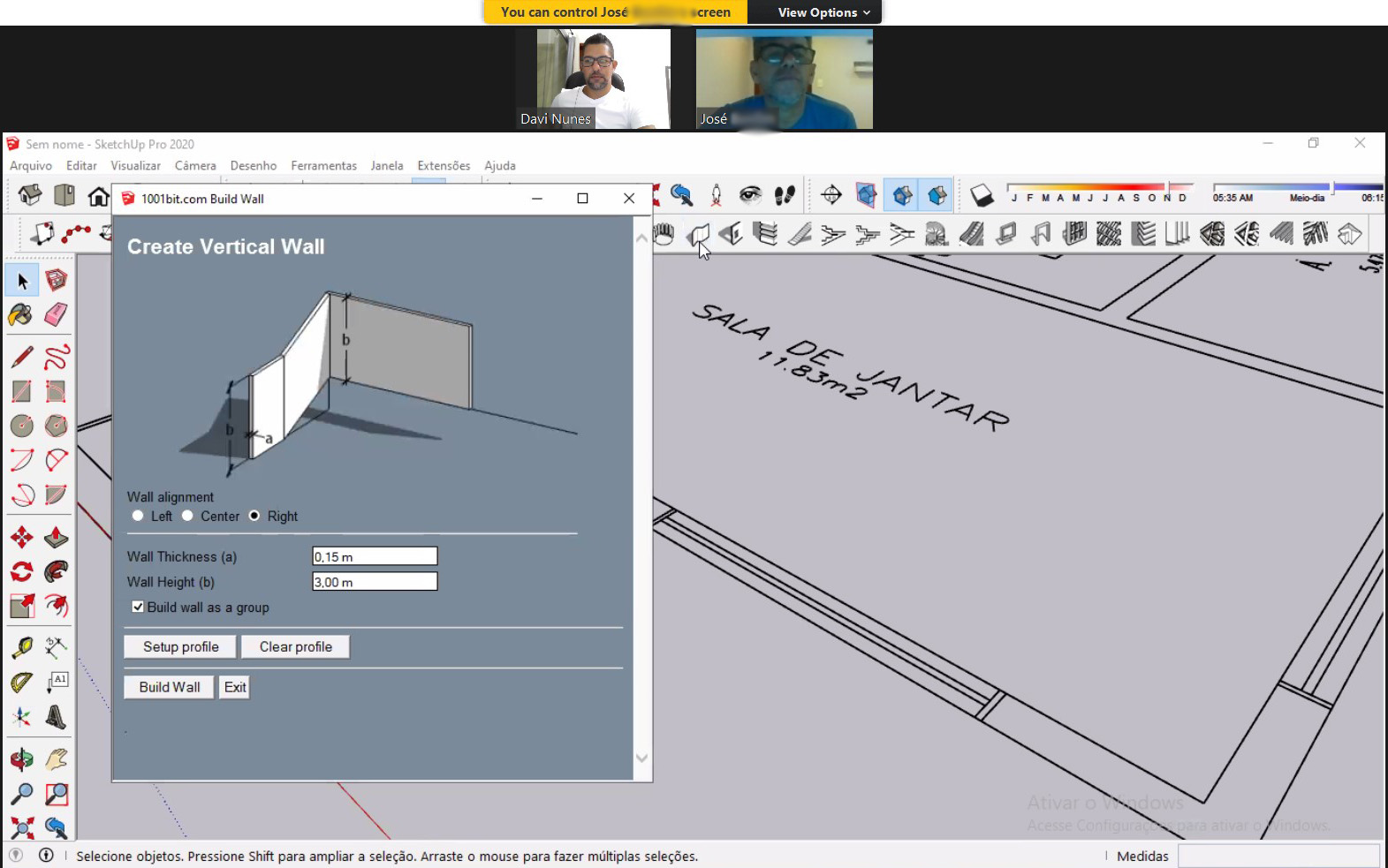
Task: Toggle shadows on/off icon
Action: click(982, 195)
